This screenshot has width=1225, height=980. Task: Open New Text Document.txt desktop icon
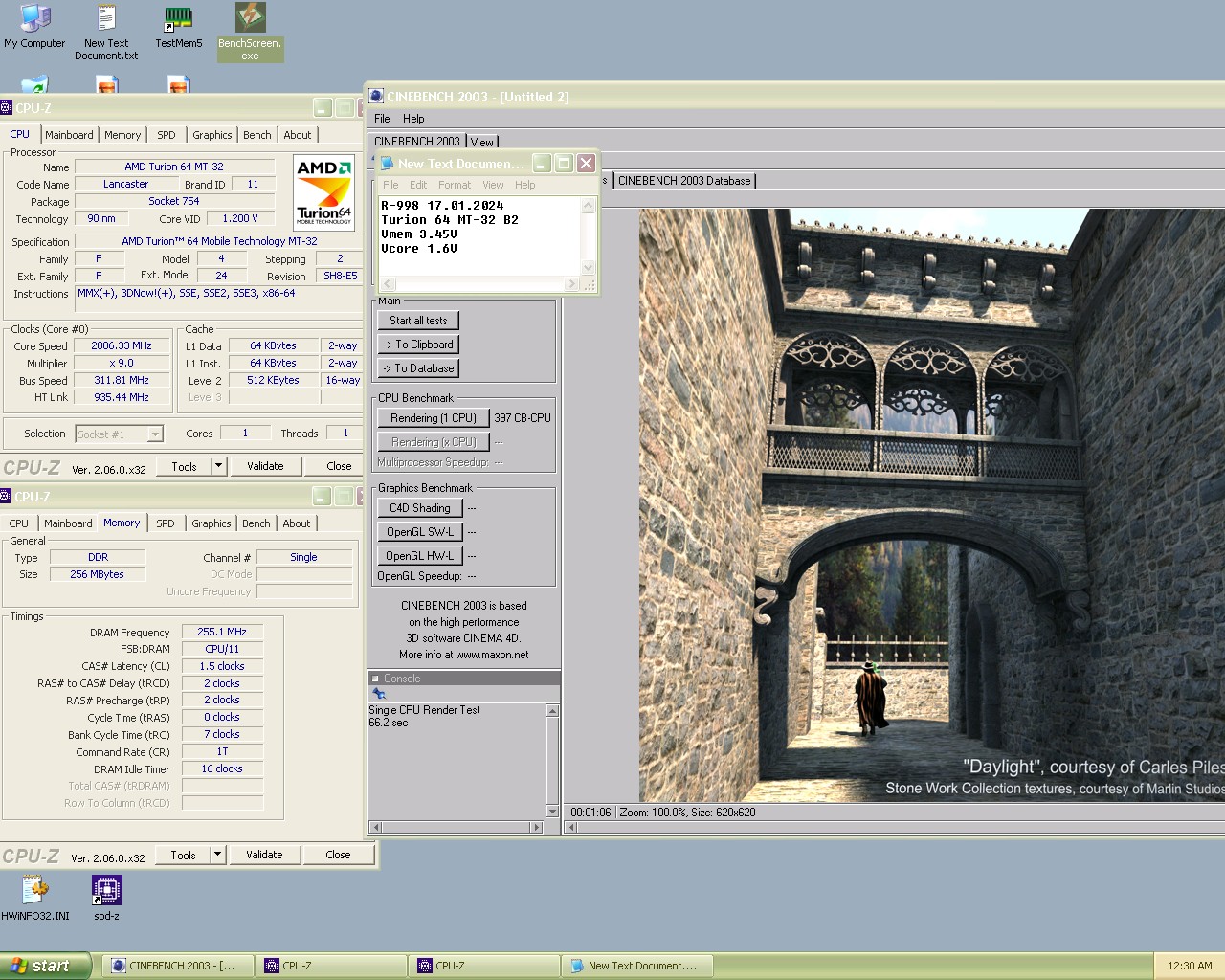[106, 32]
